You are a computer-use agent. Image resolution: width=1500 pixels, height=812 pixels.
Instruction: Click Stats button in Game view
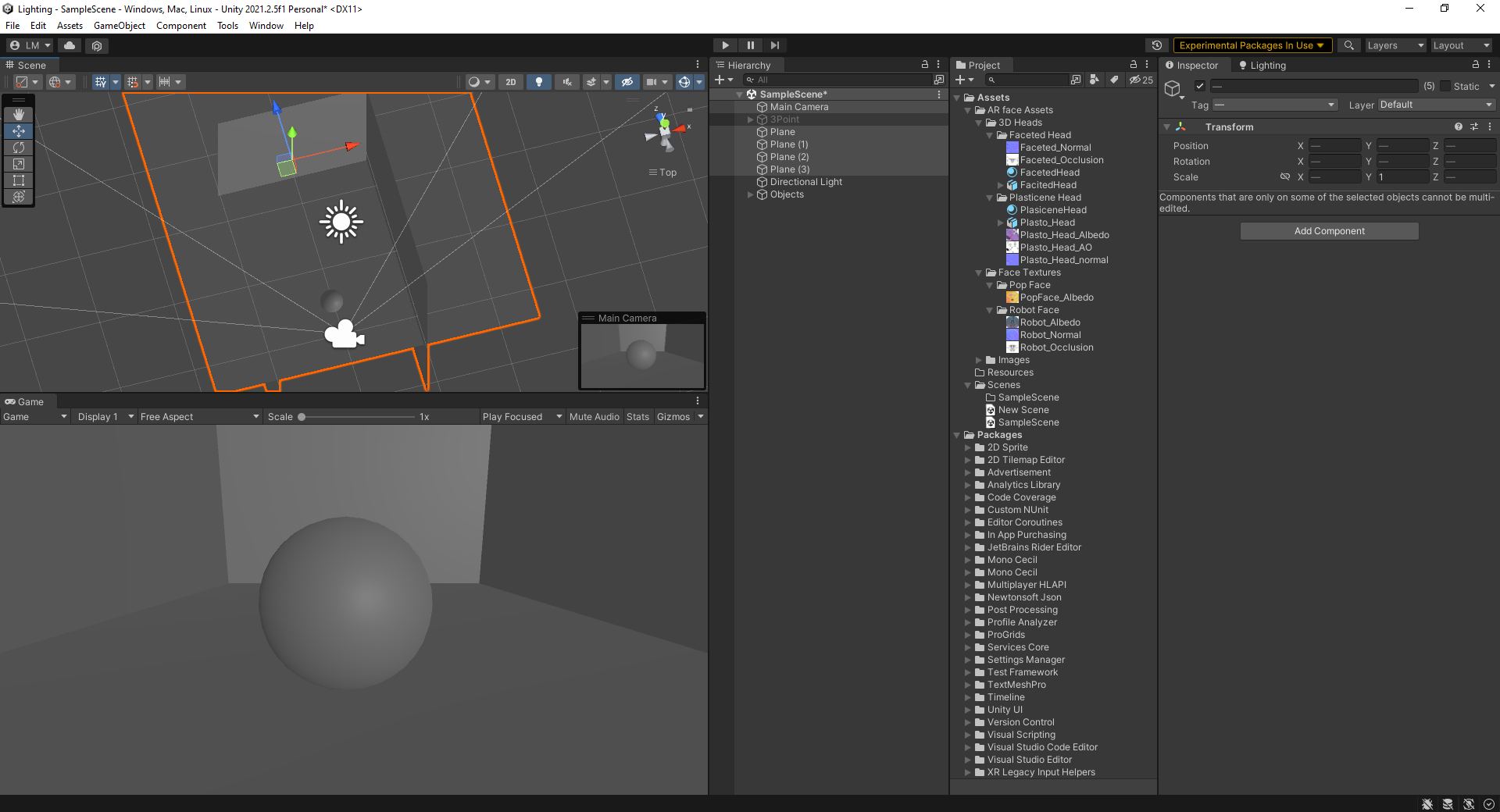point(637,417)
